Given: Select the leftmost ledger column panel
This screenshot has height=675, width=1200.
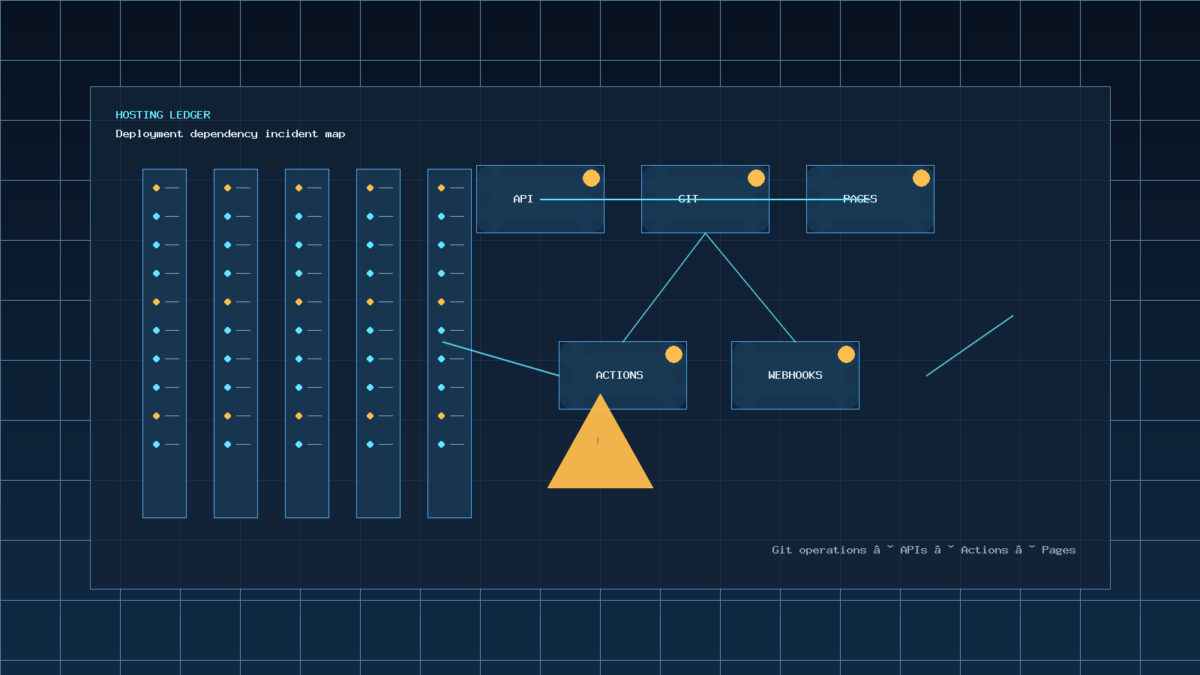Looking at the screenshot, I should pos(164,343).
